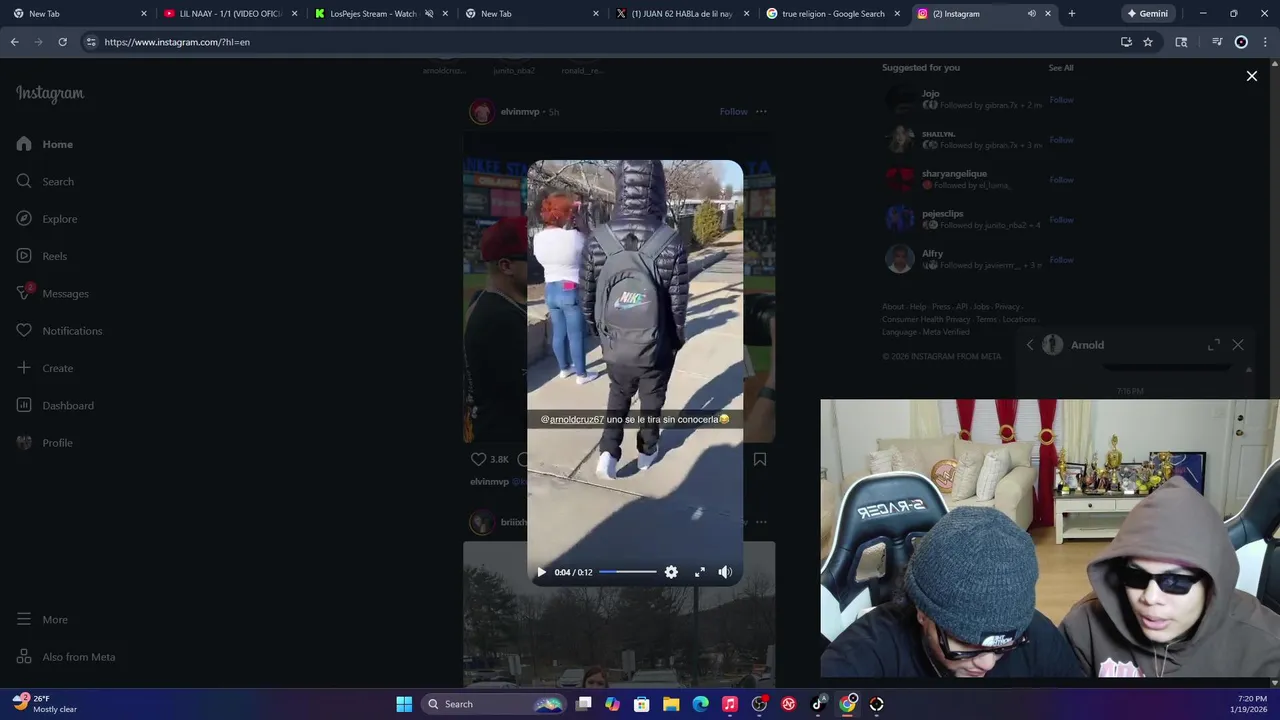Screen dimensions: 1280x720
Task: Click See All suggested accounts
Action: (1061, 68)
